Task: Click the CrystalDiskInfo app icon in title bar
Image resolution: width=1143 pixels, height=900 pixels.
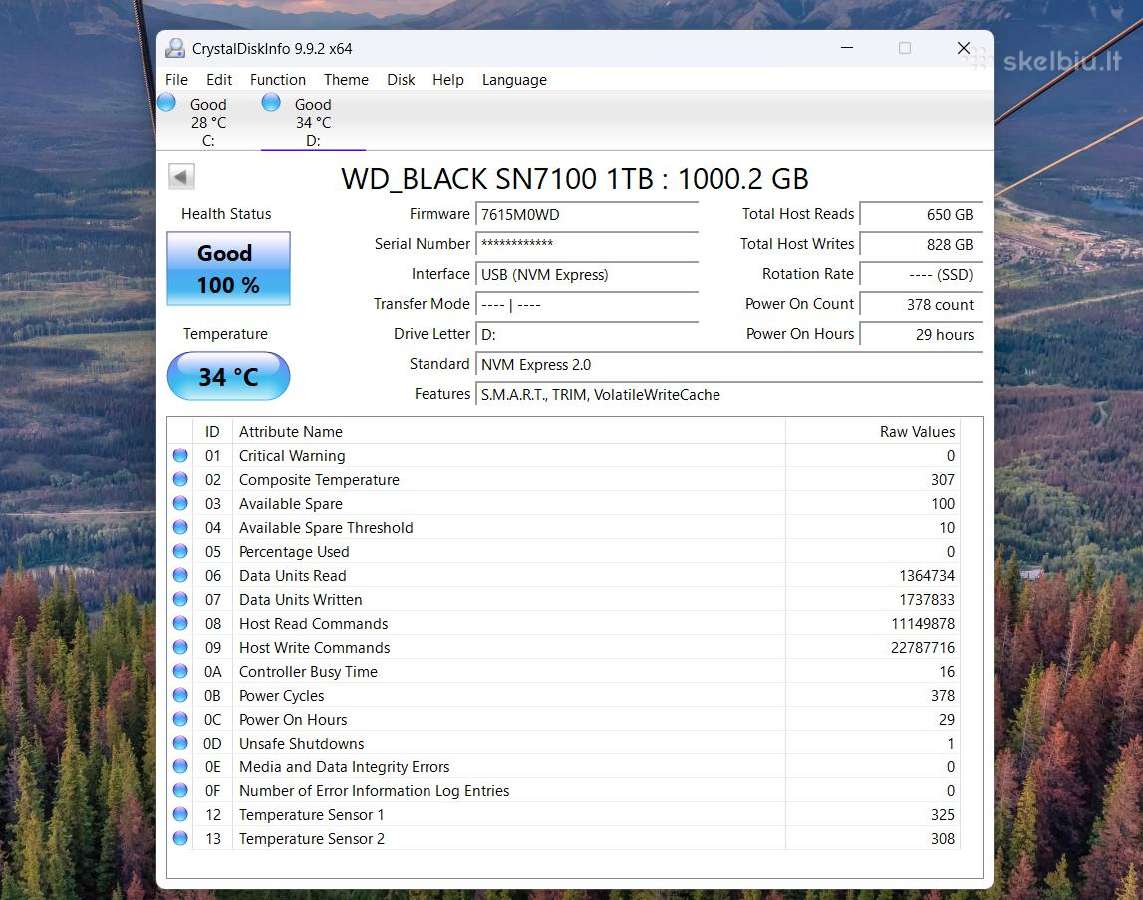Action: tap(175, 49)
